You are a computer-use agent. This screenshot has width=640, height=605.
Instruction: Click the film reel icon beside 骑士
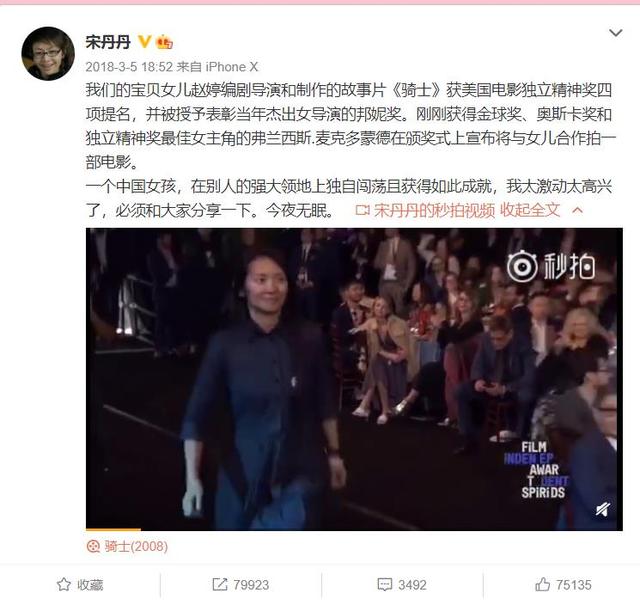coord(93,546)
